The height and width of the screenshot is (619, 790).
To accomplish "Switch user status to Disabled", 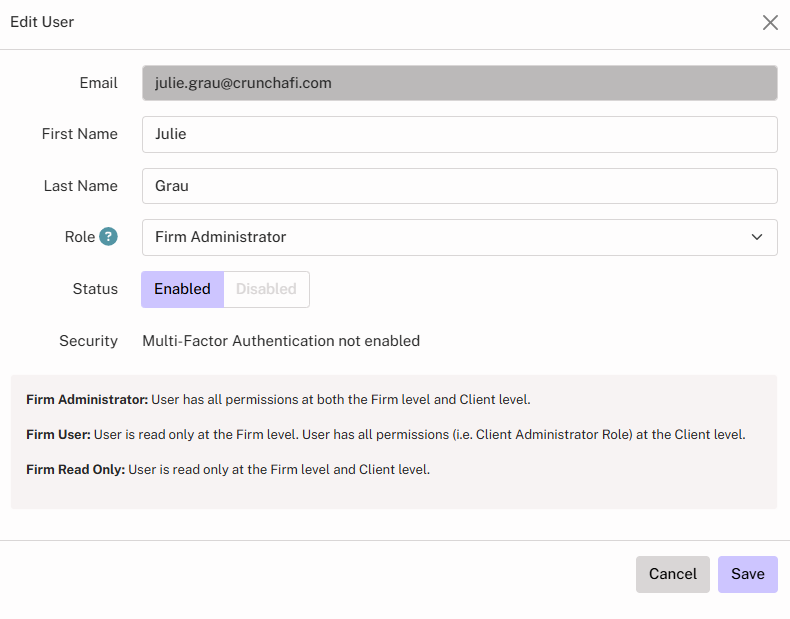I will [266, 289].
